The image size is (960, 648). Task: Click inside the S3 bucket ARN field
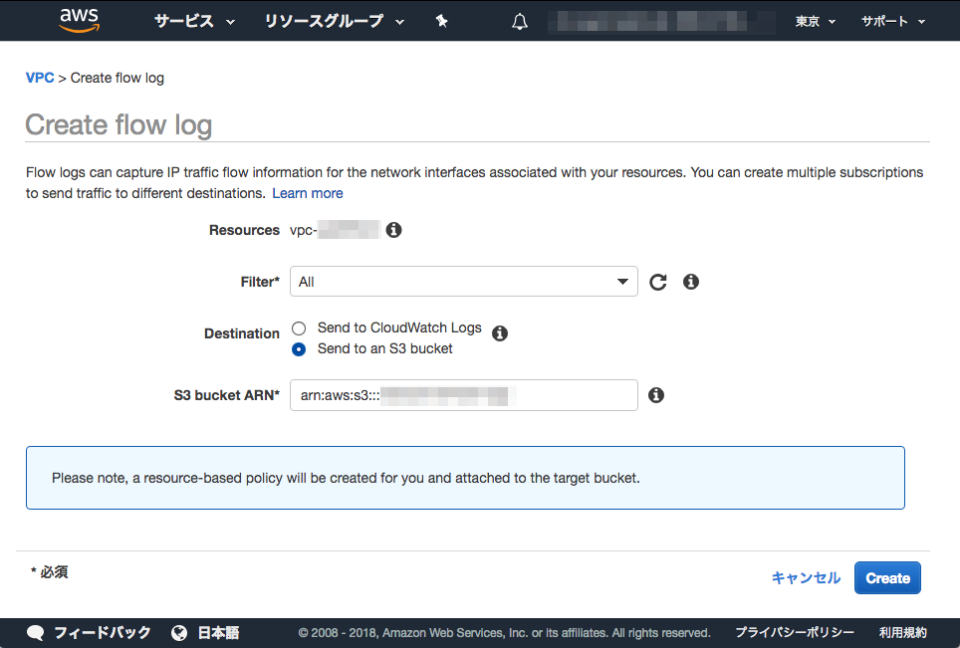point(463,395)
